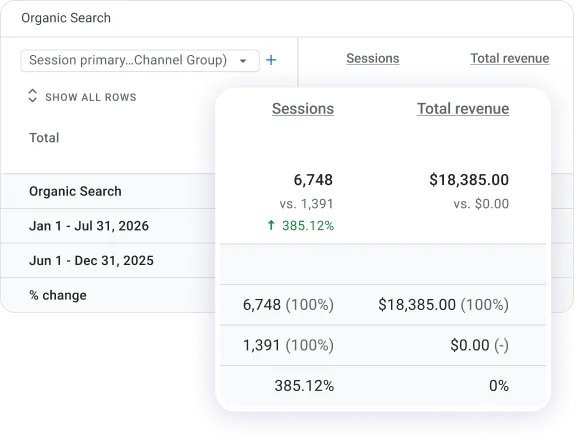Click the 6,748 (100%) sessions cell

pos(288,305)
